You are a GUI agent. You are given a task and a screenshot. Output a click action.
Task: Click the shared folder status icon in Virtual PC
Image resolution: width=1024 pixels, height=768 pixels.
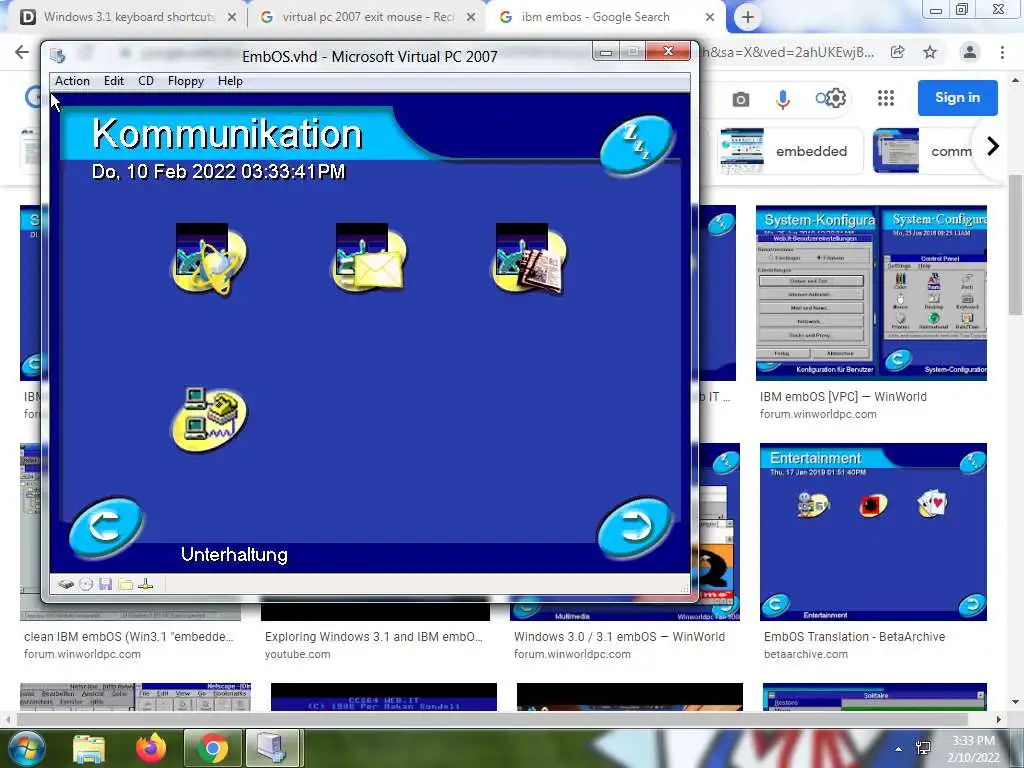125,584
